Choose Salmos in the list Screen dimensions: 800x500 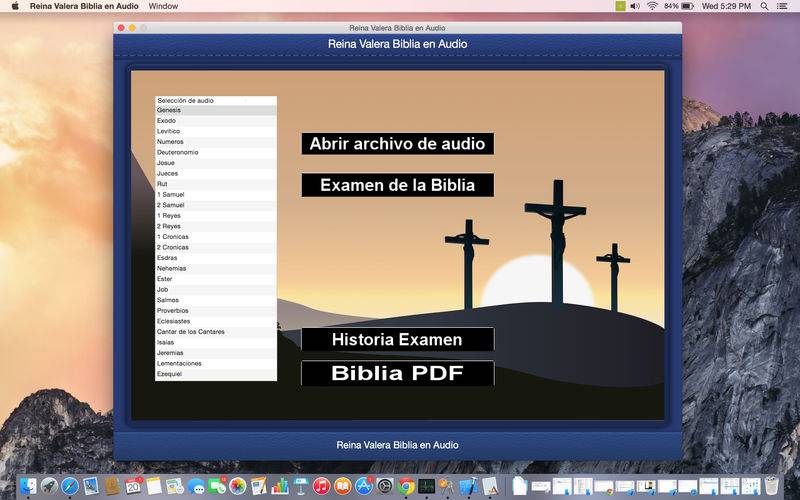click(216, 300)
